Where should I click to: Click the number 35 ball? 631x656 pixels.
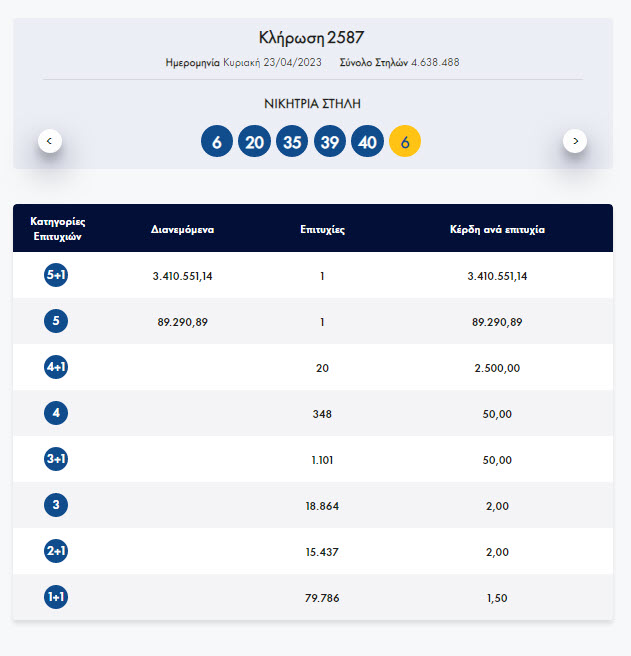pyautogui.click(x=292, y=142)
